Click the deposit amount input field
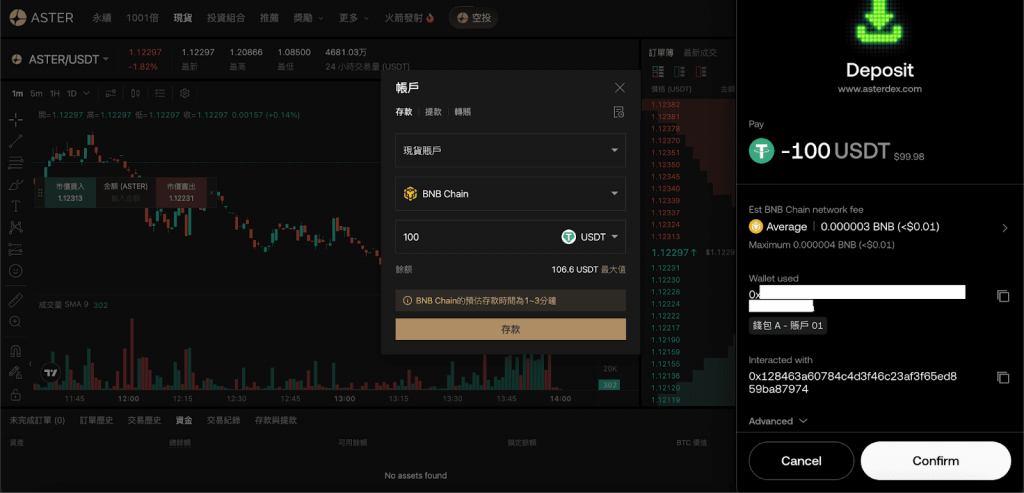Viewport: 1024px width, 493px height. 470,237
